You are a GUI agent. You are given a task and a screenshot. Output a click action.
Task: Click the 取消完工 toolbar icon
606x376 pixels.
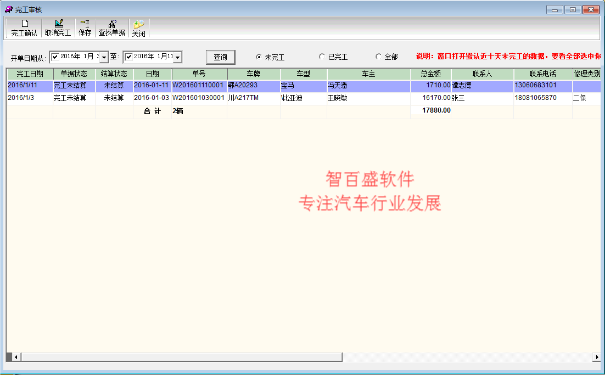tap(58, 28)
